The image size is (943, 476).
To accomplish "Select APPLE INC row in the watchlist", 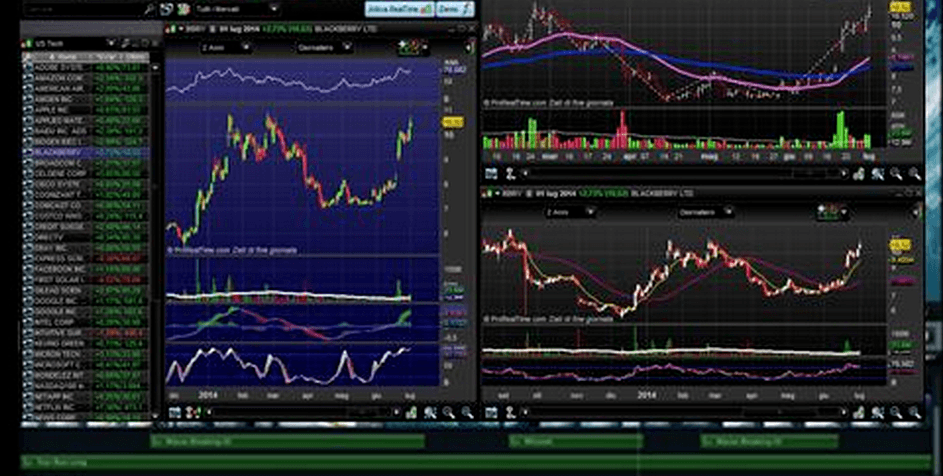I will (x=87, y=110).
